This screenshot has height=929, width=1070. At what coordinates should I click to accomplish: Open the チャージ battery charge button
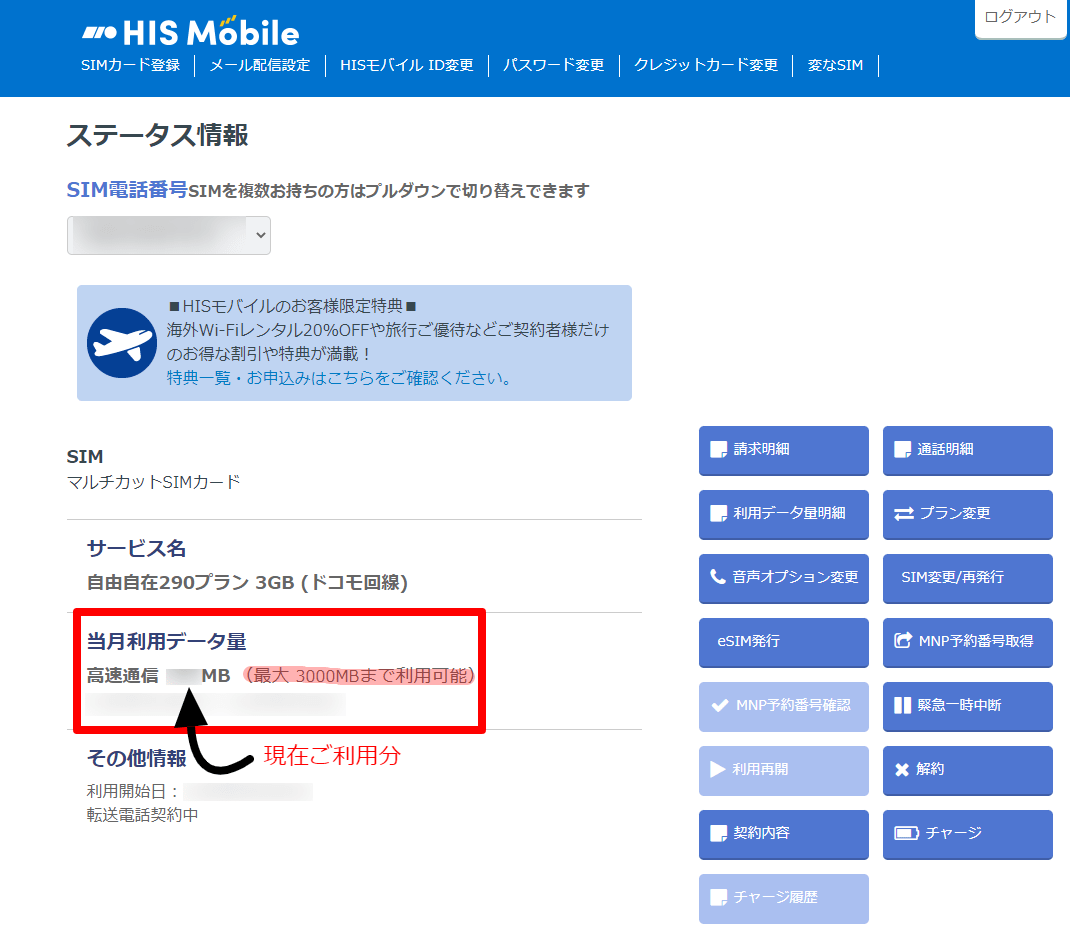tap(968, 834)
